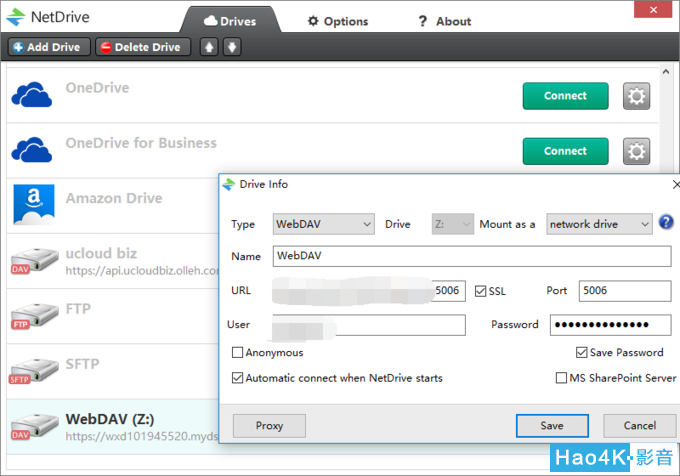Switch to the Options tab
680x476 pixels.
click(x=338, y=21)
